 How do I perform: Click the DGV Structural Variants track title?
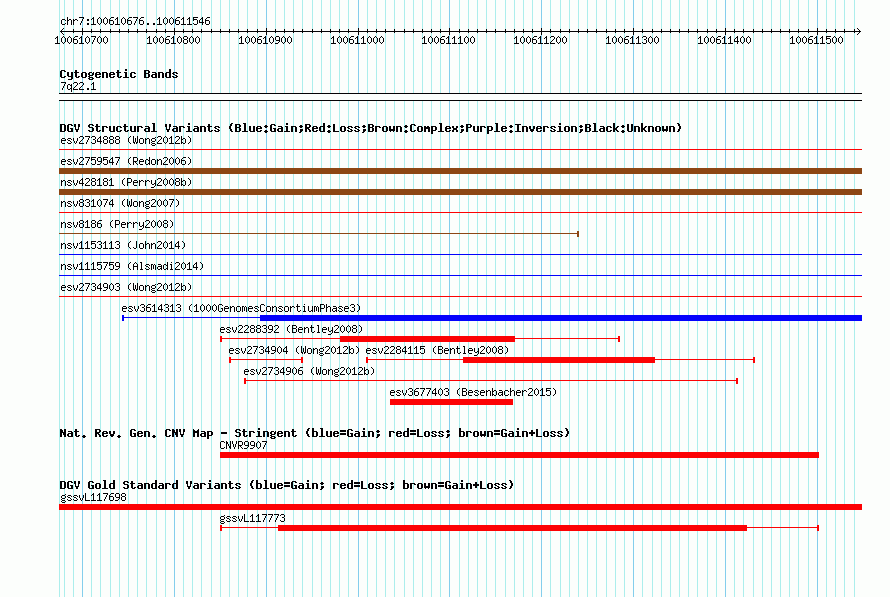tap(371, 128)
